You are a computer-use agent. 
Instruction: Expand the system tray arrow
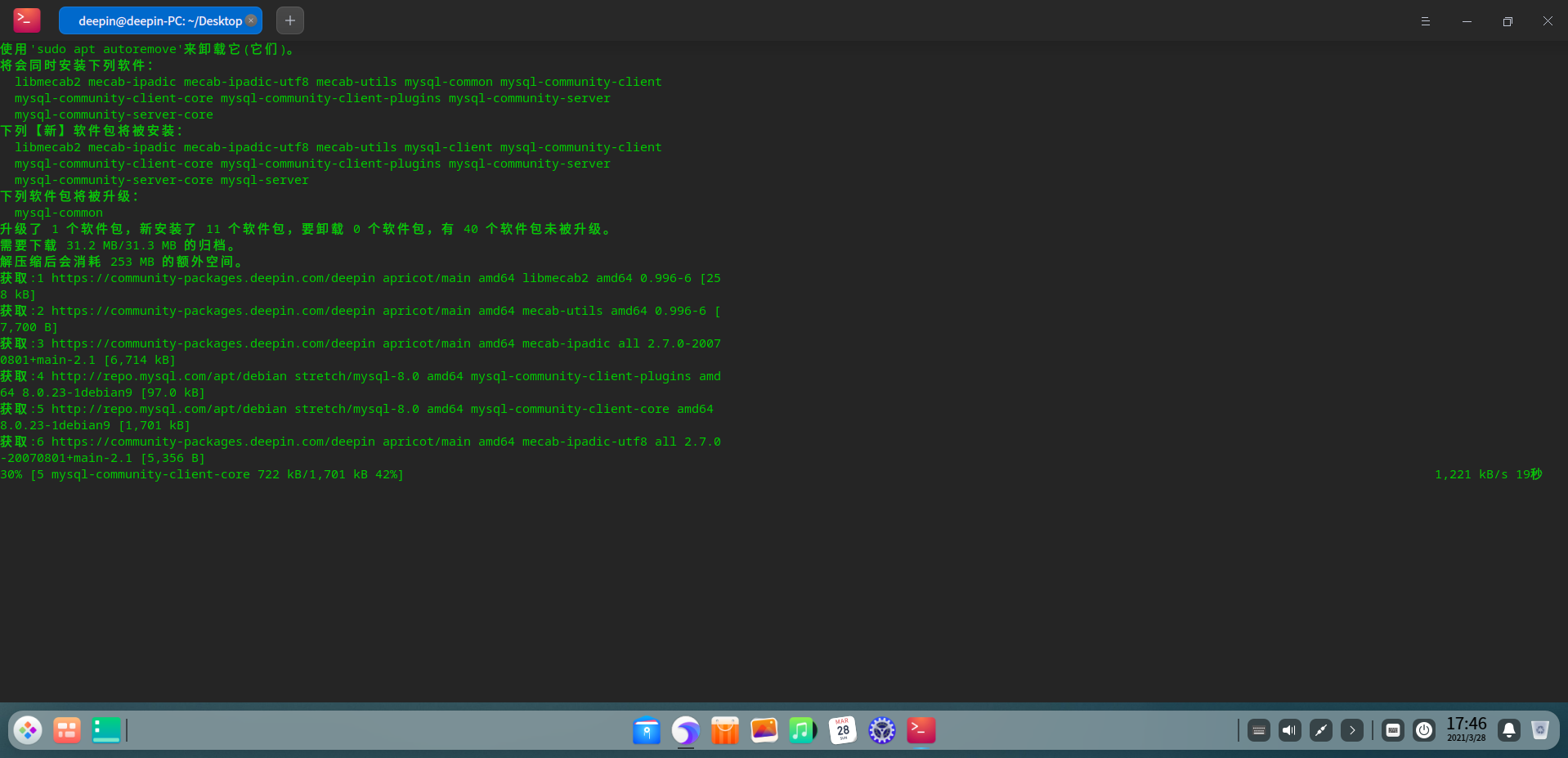tap(1352, 730)
